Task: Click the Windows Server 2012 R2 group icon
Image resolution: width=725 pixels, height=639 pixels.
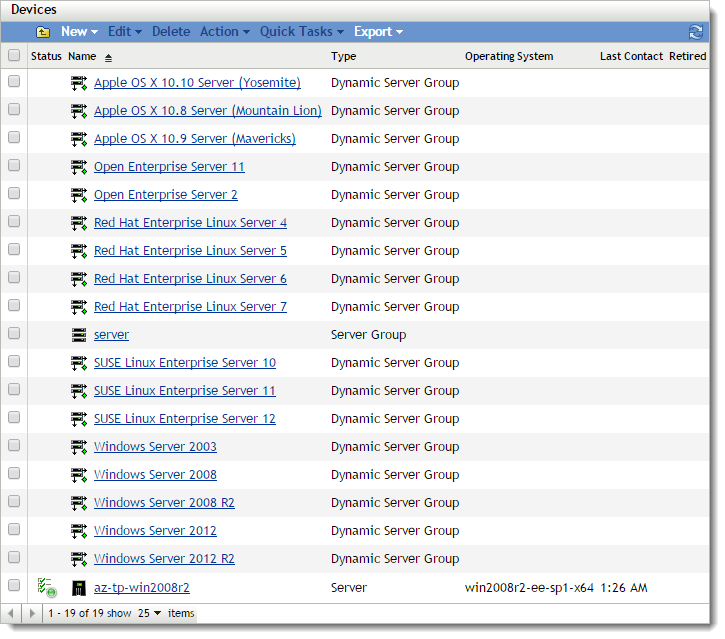Action: click(79, 559)
